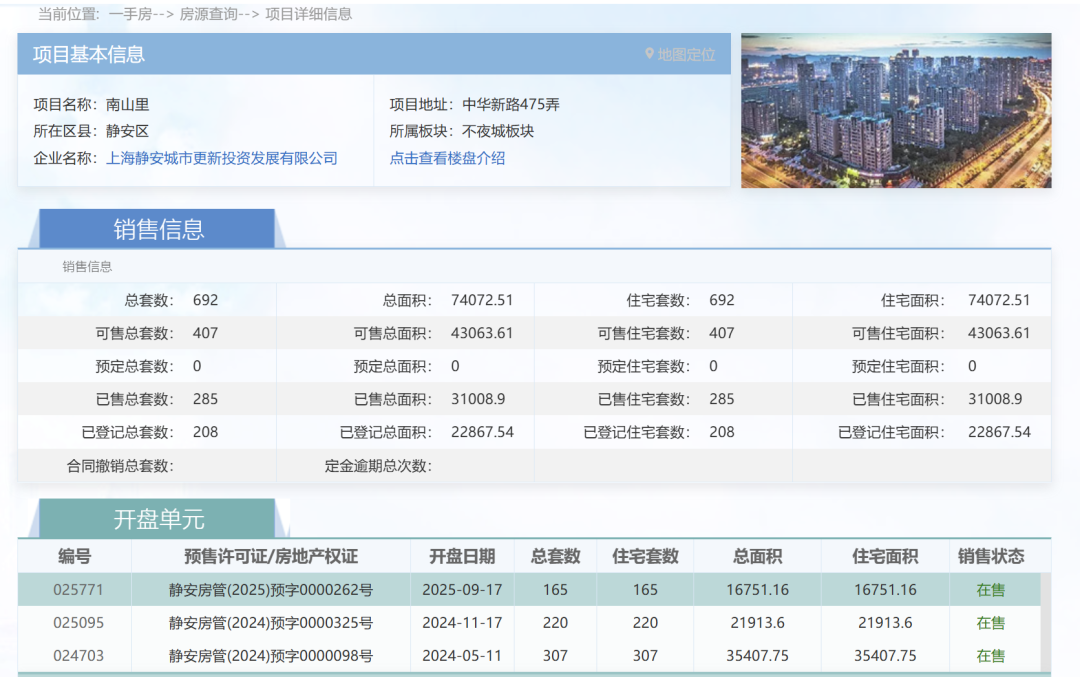Click opening date 2024-11-17

click(462, 623)
